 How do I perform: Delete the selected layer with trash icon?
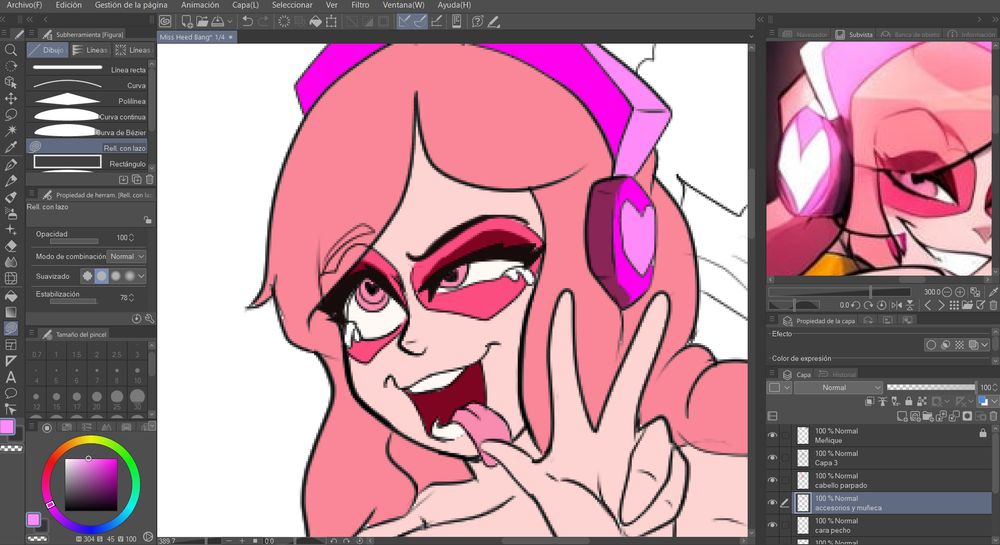pyautogui.click(x=993, y=416)
